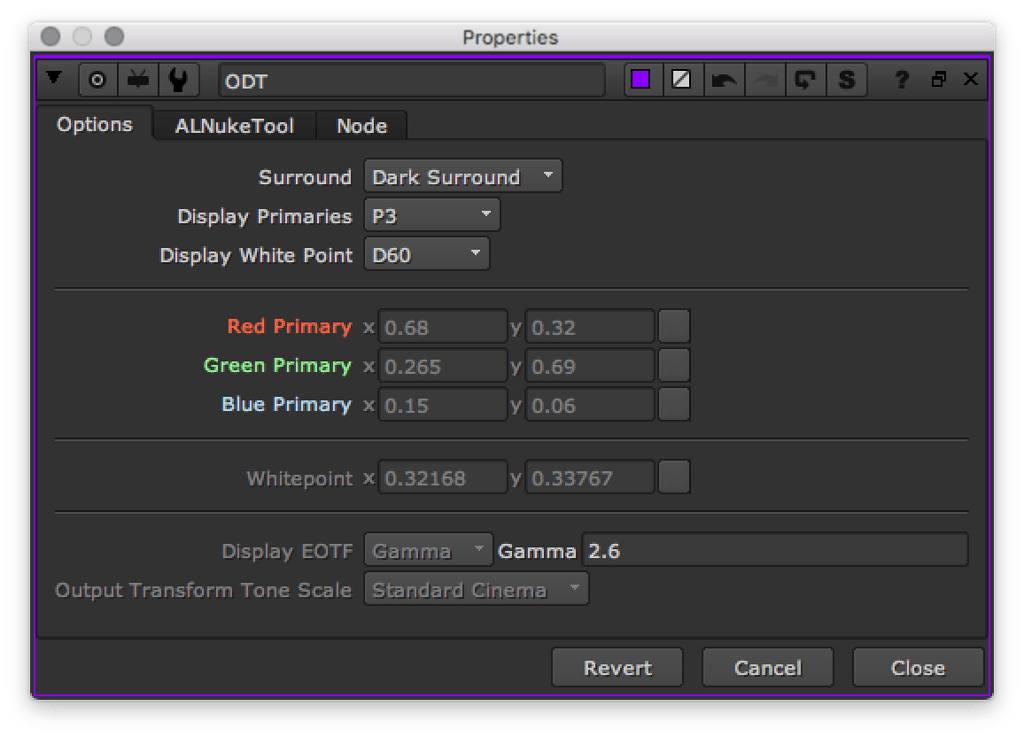Open the script editor S icon
This screenshot has width=1024, height=736.
[x=846, y=78]
